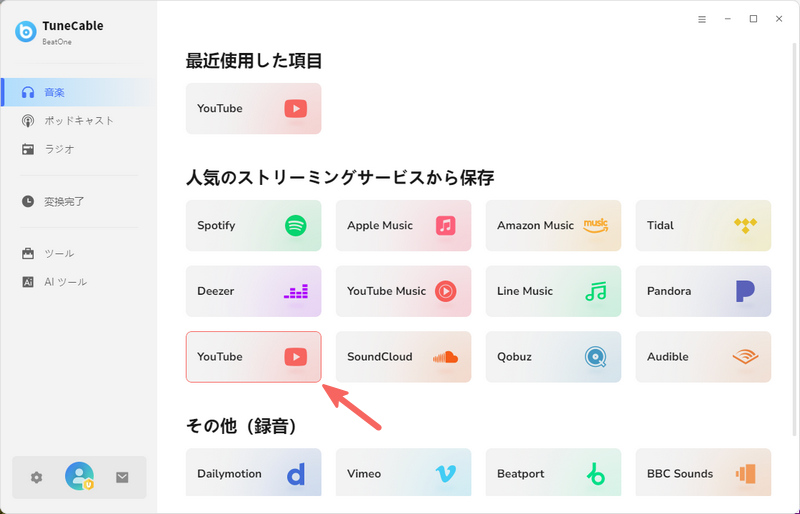Select the Tidal service card
This screenshot has height=514, width=800.
pyautogui.click(x=704, y=226)
